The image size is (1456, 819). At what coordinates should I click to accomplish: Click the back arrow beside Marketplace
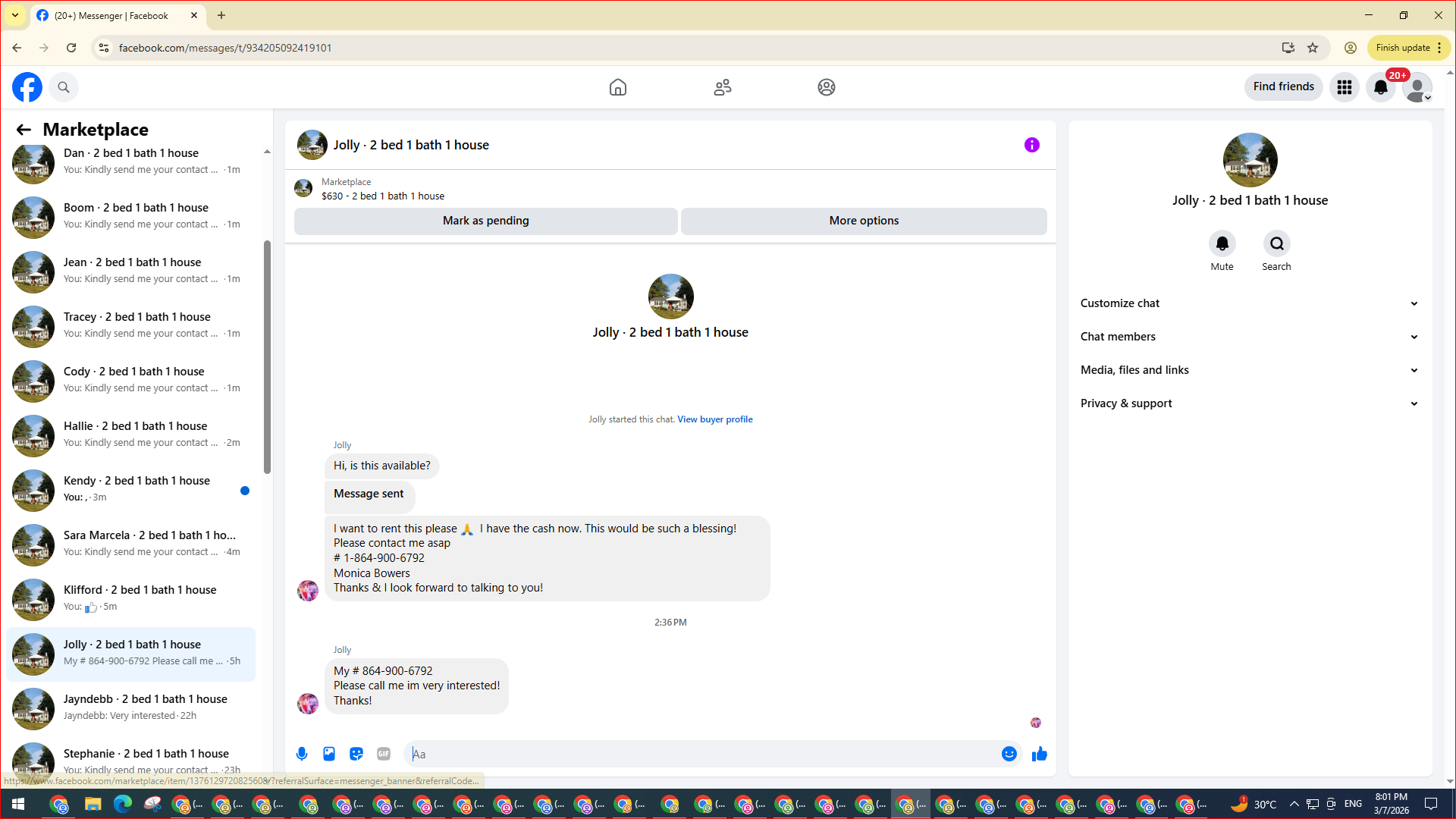point(24,130)
